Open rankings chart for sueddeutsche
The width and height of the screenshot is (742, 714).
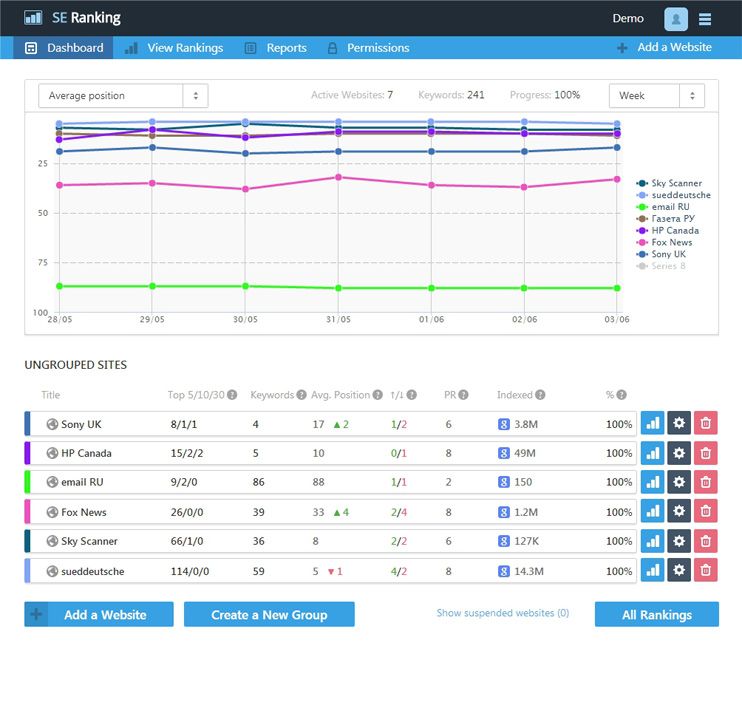pos(653,570)
